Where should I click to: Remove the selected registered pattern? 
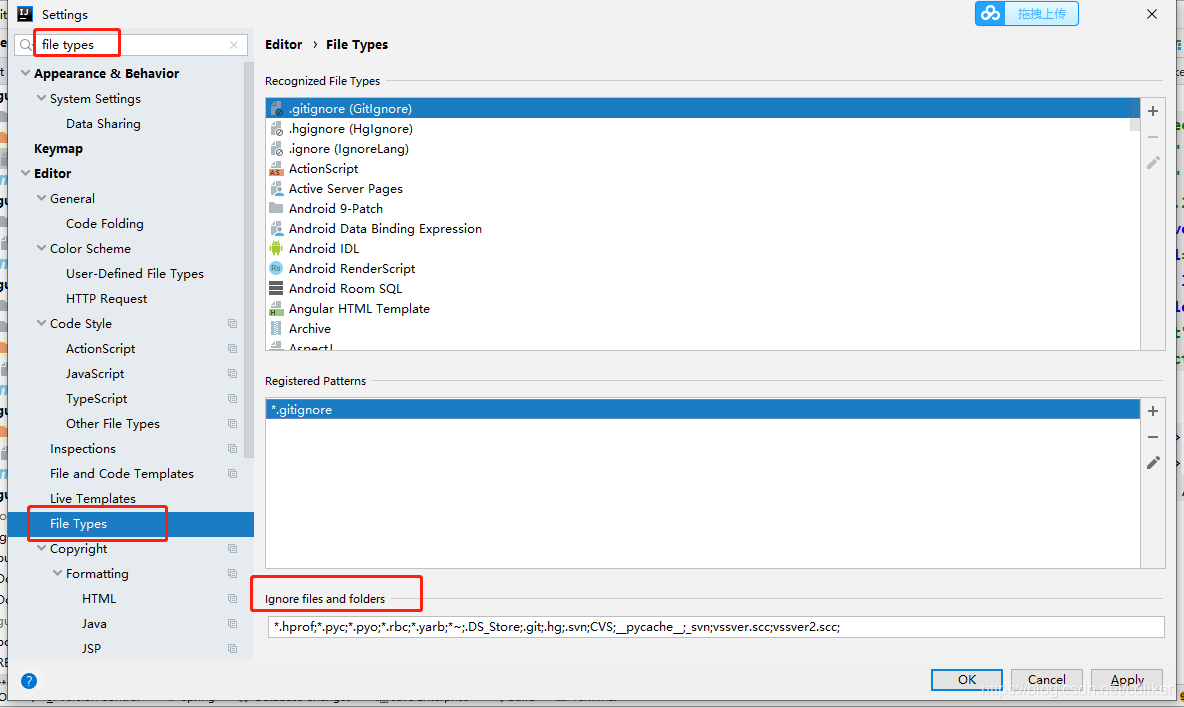click(x=1152, y=437)
